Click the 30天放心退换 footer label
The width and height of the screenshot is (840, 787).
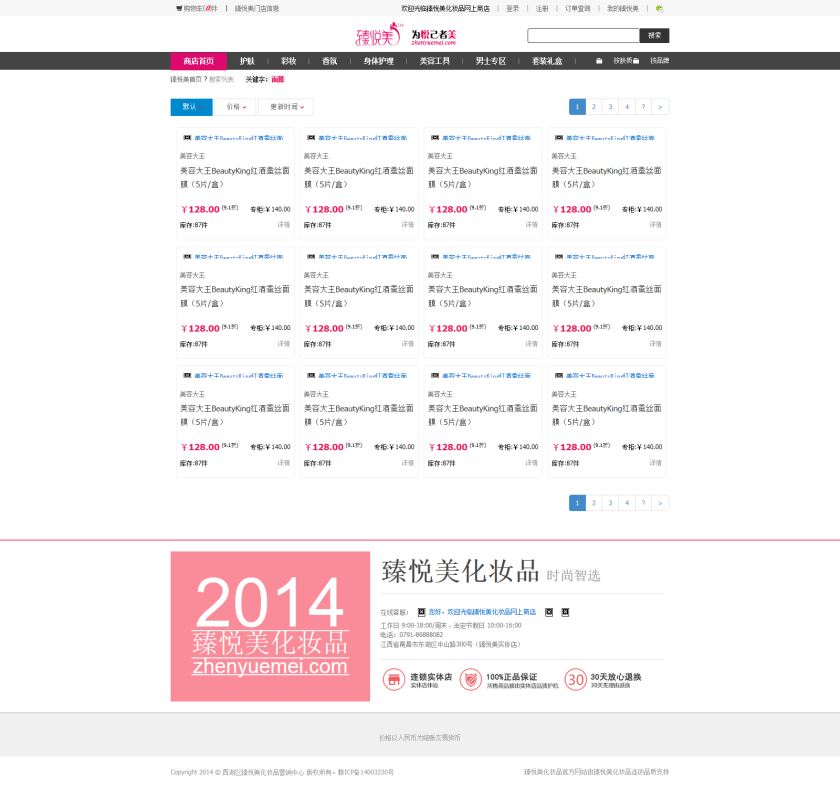point(616,677)
